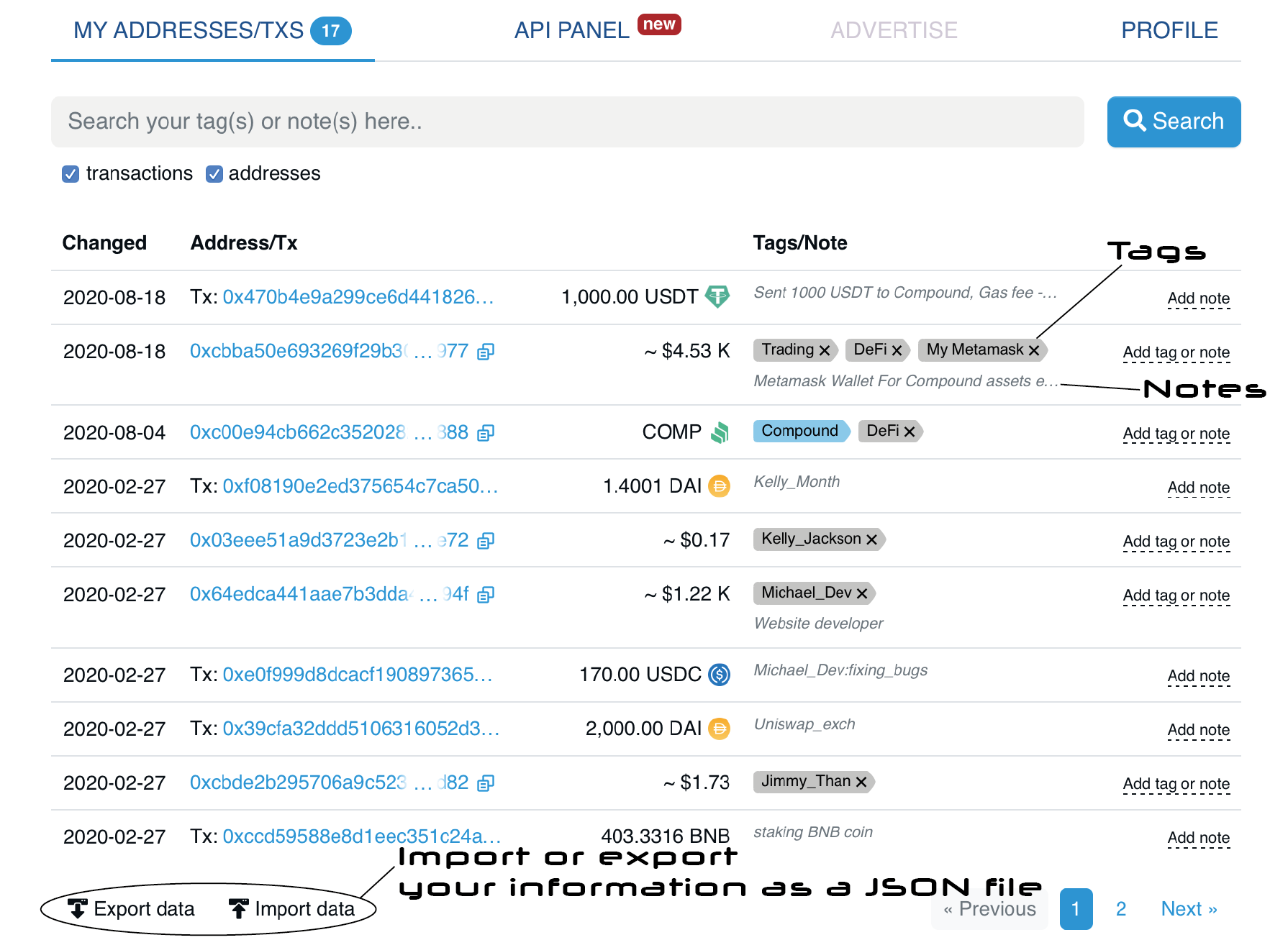Go to page 2 of results
The image size is (1288, 940).
tap(1120, 909)
